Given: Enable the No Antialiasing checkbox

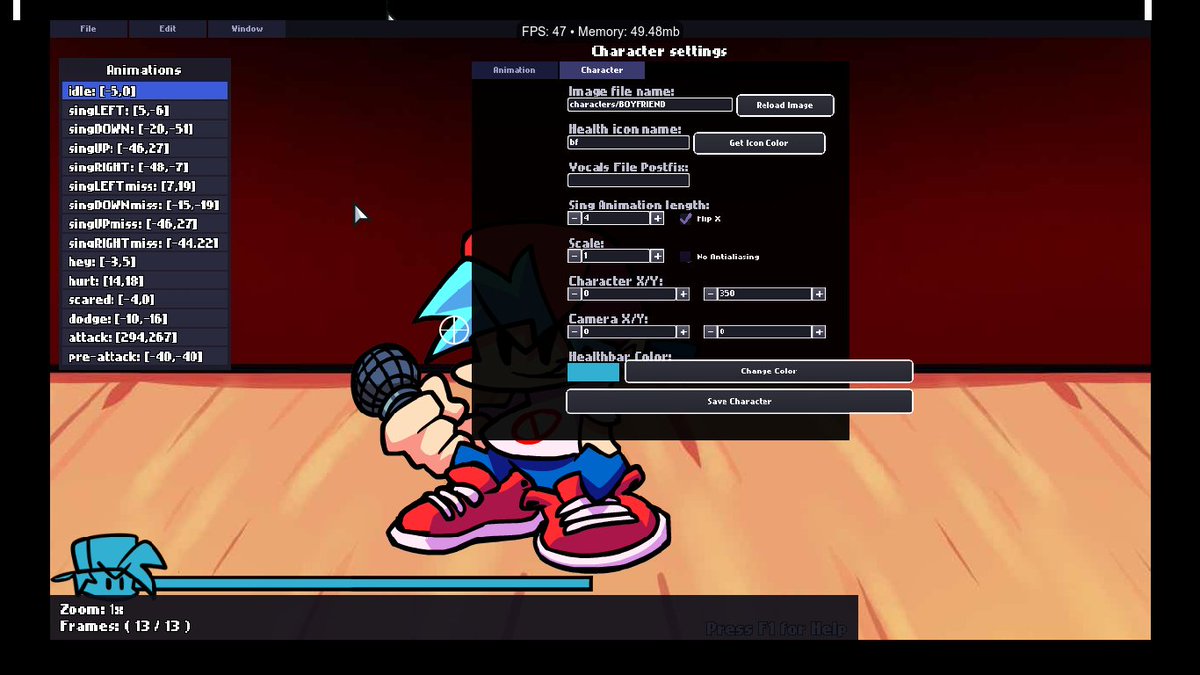Looking at the screenshot, I should [686, 256].
